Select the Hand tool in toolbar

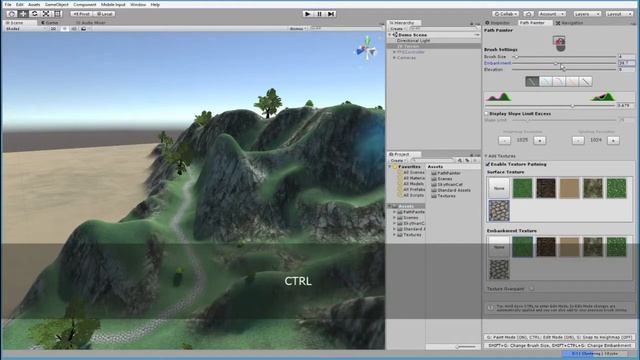click(x=11, y=13)
